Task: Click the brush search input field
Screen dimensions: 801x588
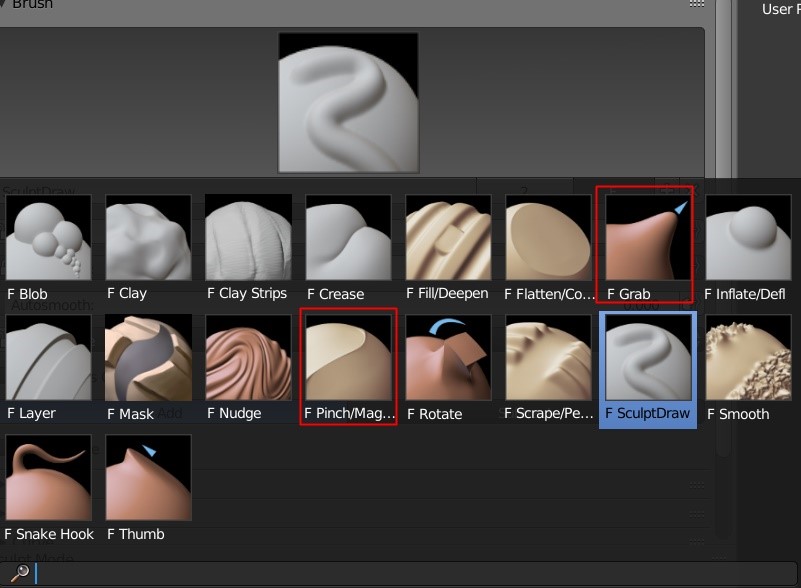Action: tap(399, 573)
